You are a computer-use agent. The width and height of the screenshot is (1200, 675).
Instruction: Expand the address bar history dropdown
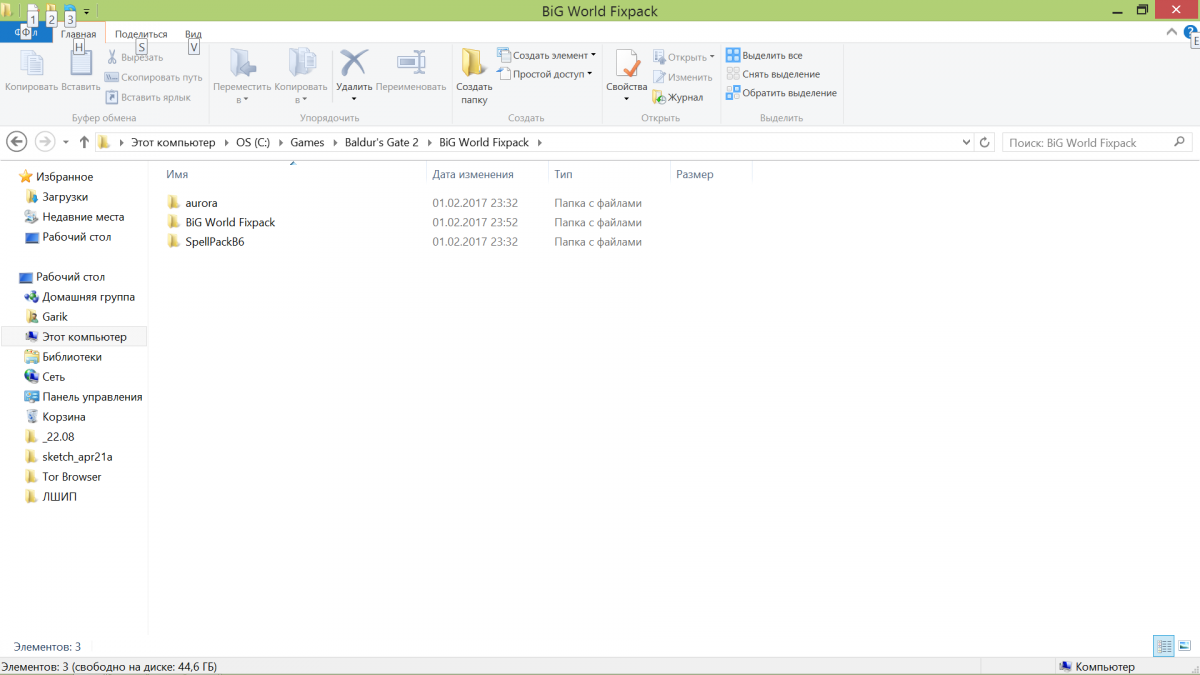966,142
